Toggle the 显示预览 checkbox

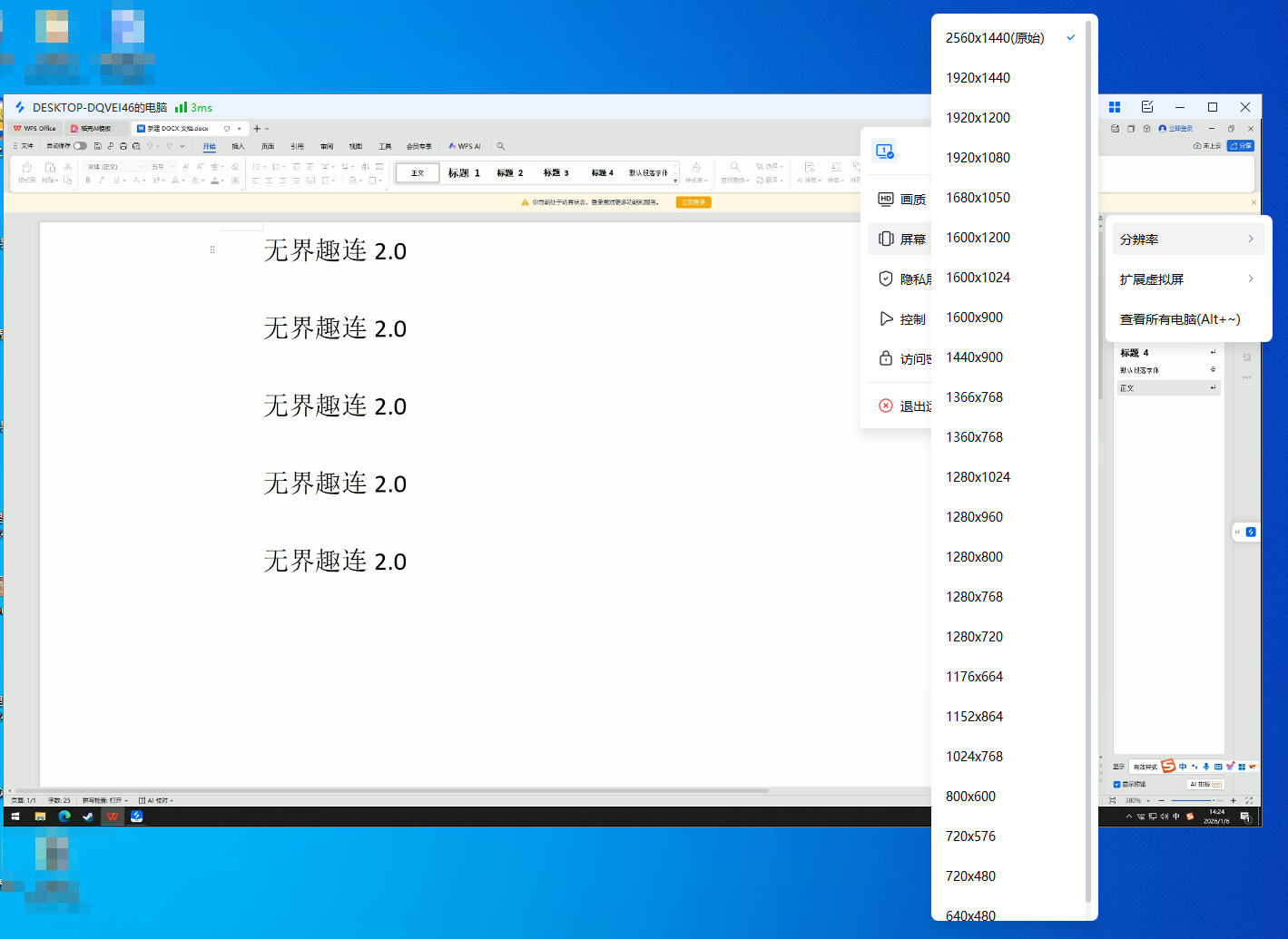1116,785
